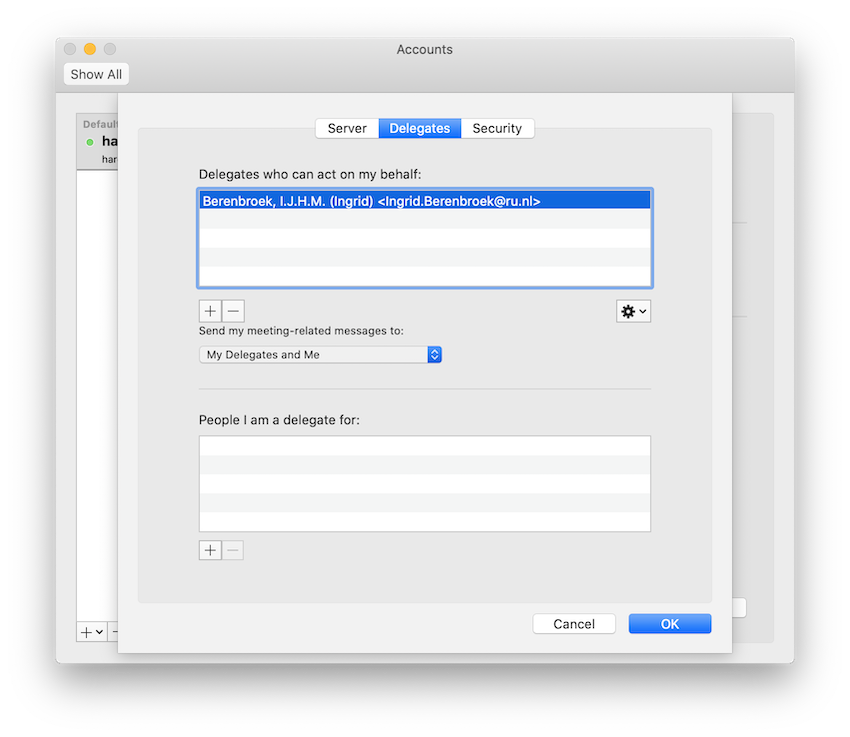Viewport: 850px width, 737px height.
Task: Open the add account plus dropdown in sidebar
Action: [92, 632]
